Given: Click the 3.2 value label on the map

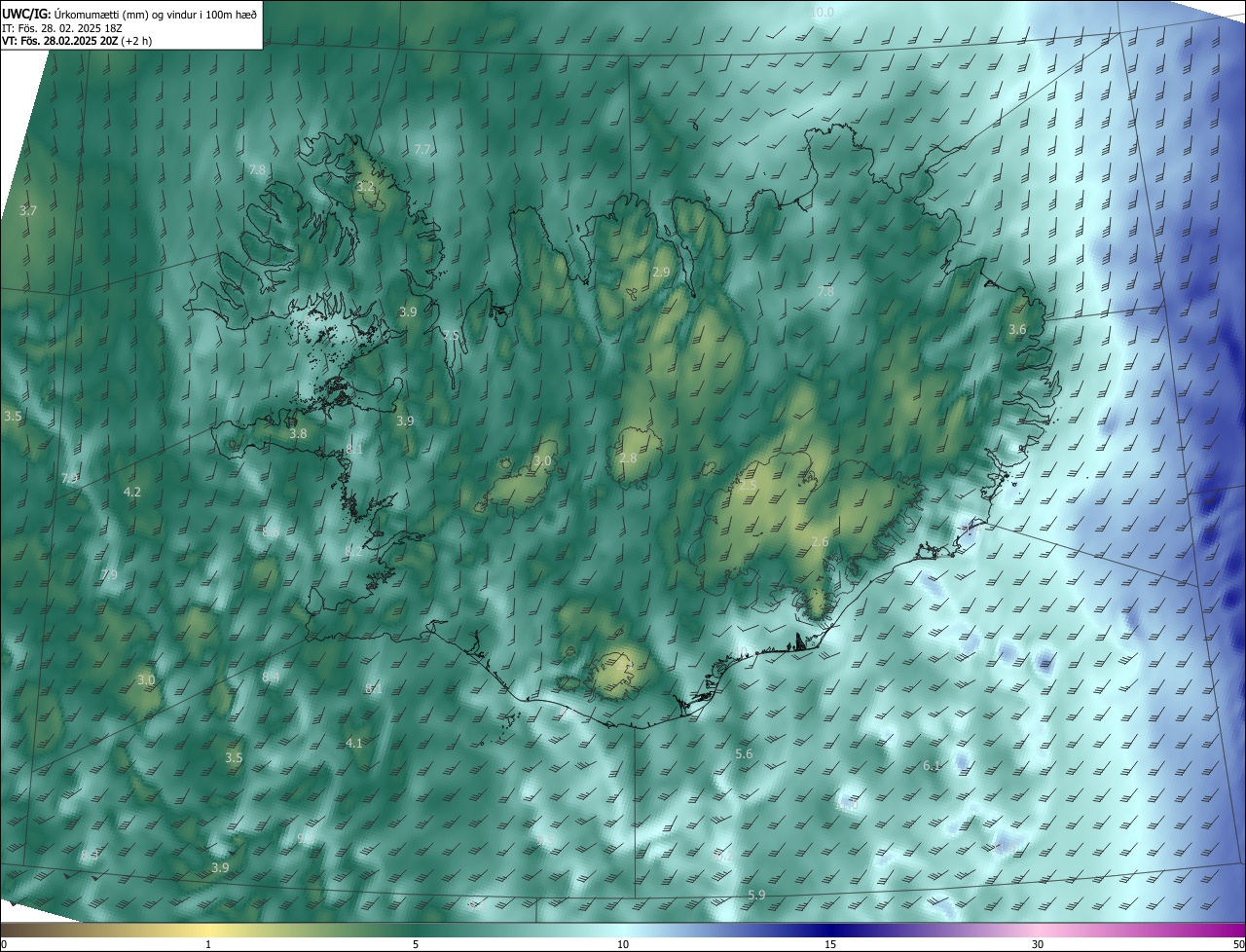Looking at the screenshot, I should [x=365, y=186].
